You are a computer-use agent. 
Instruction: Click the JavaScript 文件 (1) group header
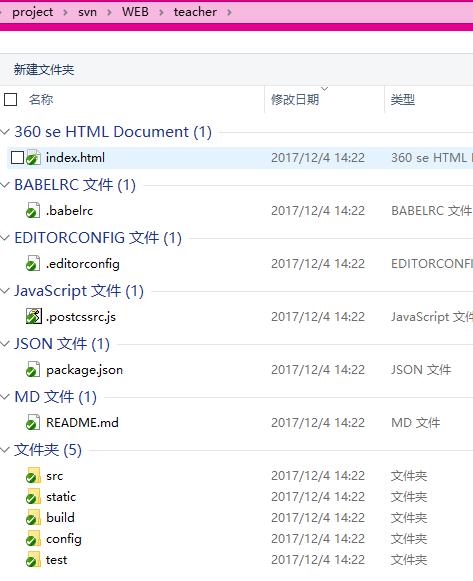coord(79,291)
